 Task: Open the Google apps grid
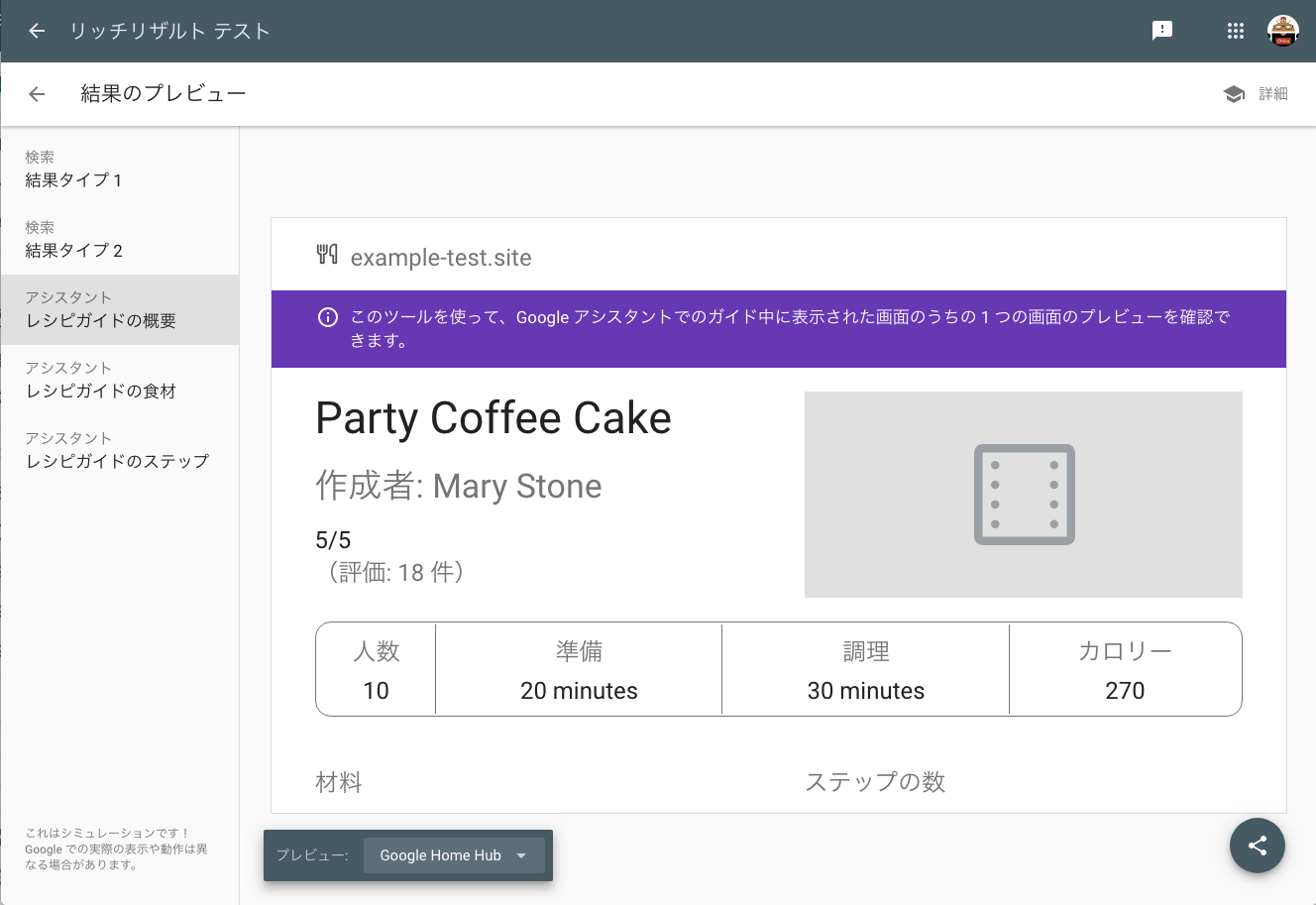pos(1235,31)
